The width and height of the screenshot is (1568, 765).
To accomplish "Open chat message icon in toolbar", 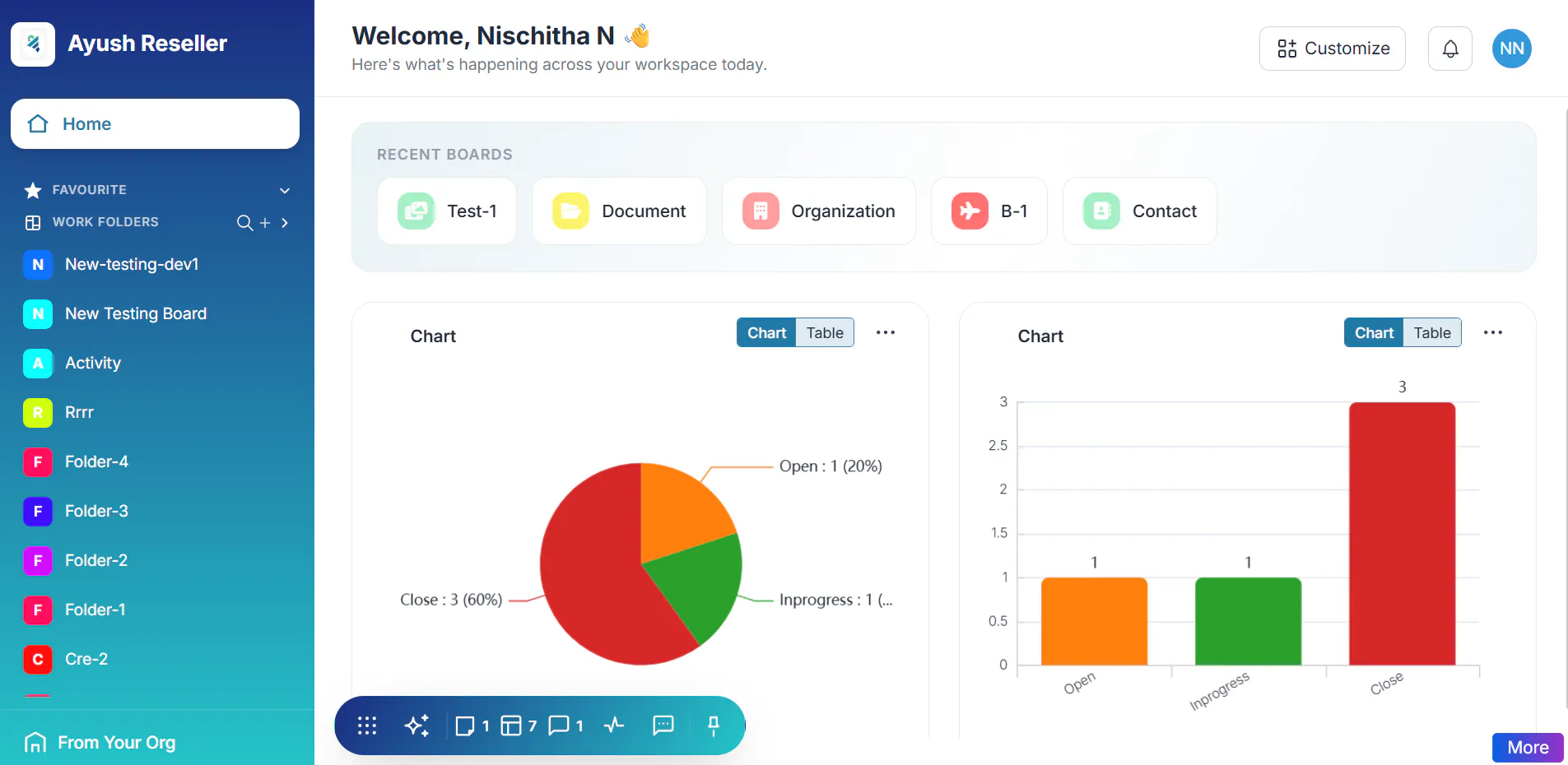I will 663,726.
